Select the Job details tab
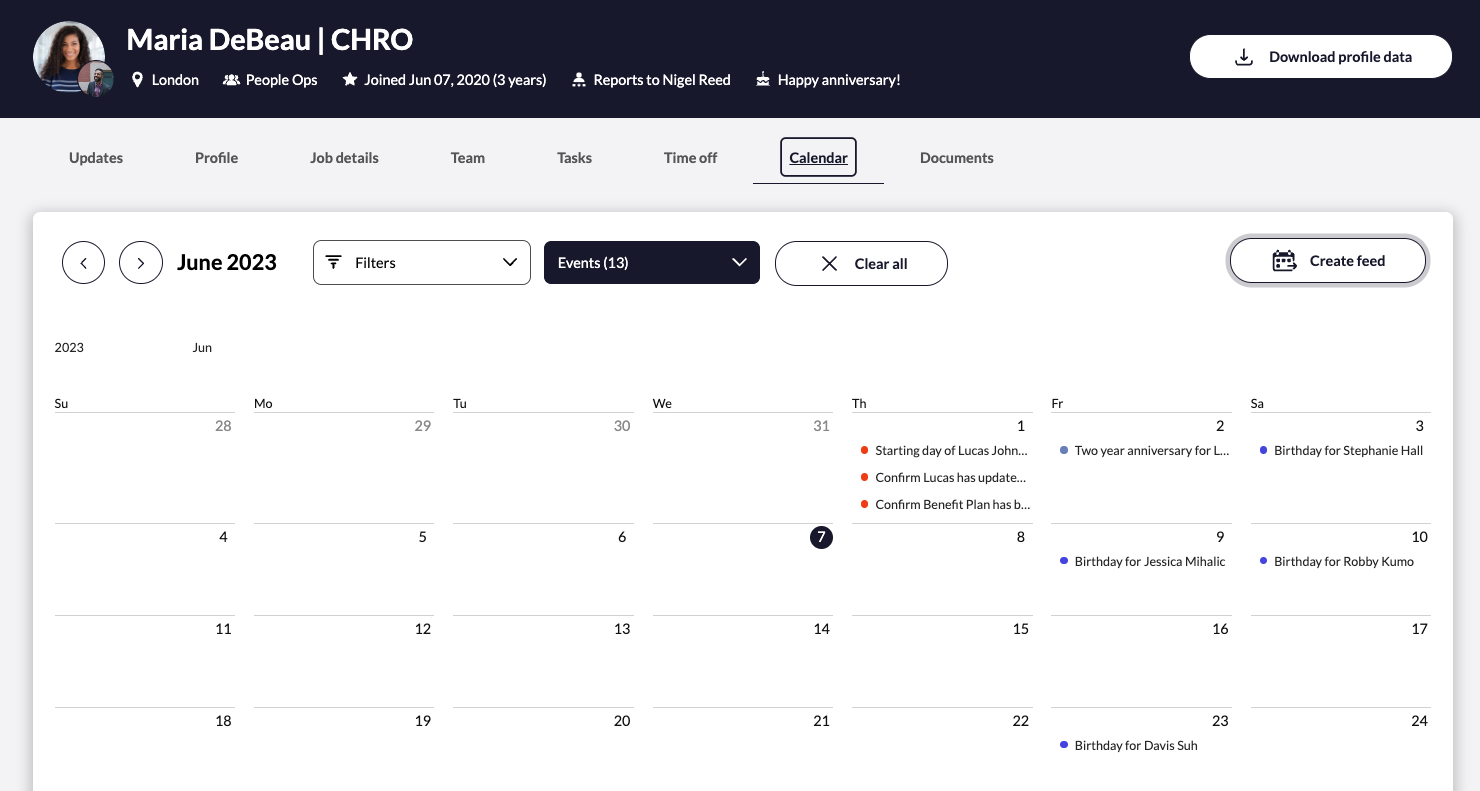This screenshot has height=791, width=1480. click(x=344, y=158)
